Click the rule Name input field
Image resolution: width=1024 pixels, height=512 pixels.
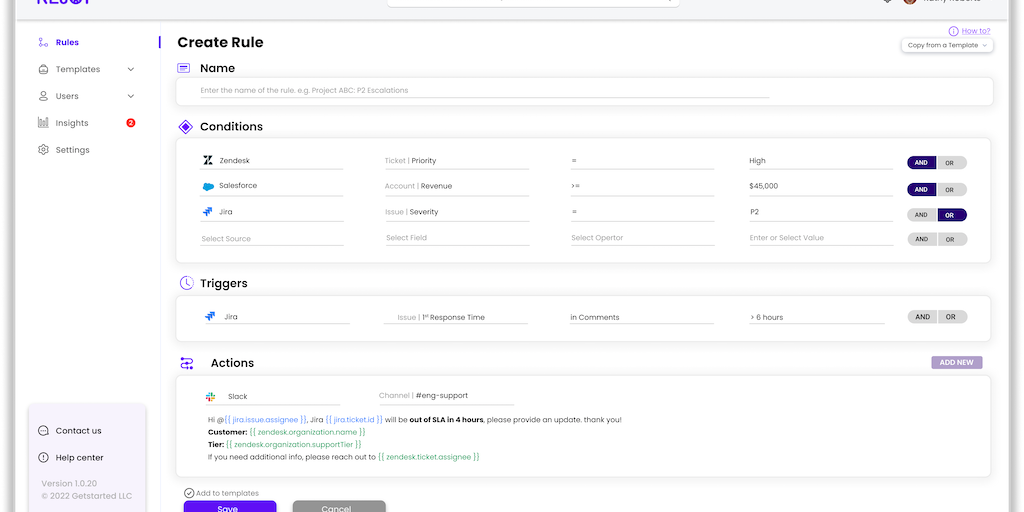click(484, 90)
